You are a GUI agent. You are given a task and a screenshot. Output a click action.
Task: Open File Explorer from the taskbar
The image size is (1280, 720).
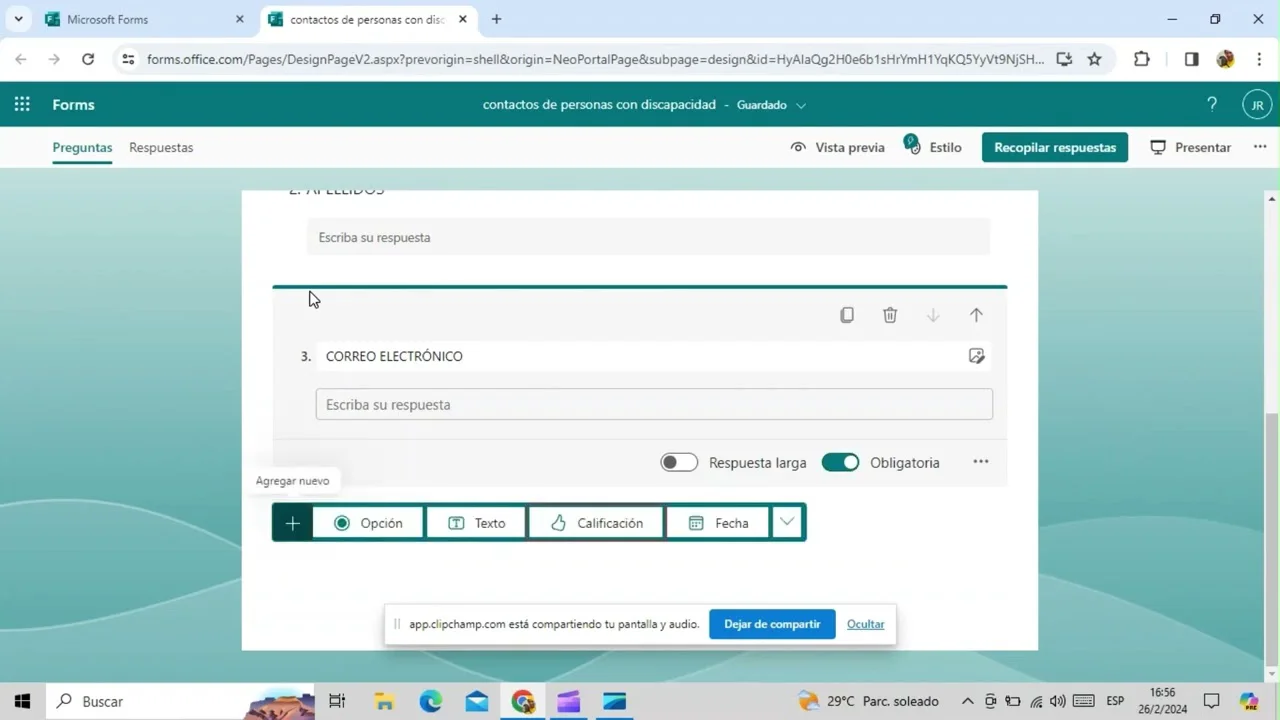pos(384,701)
